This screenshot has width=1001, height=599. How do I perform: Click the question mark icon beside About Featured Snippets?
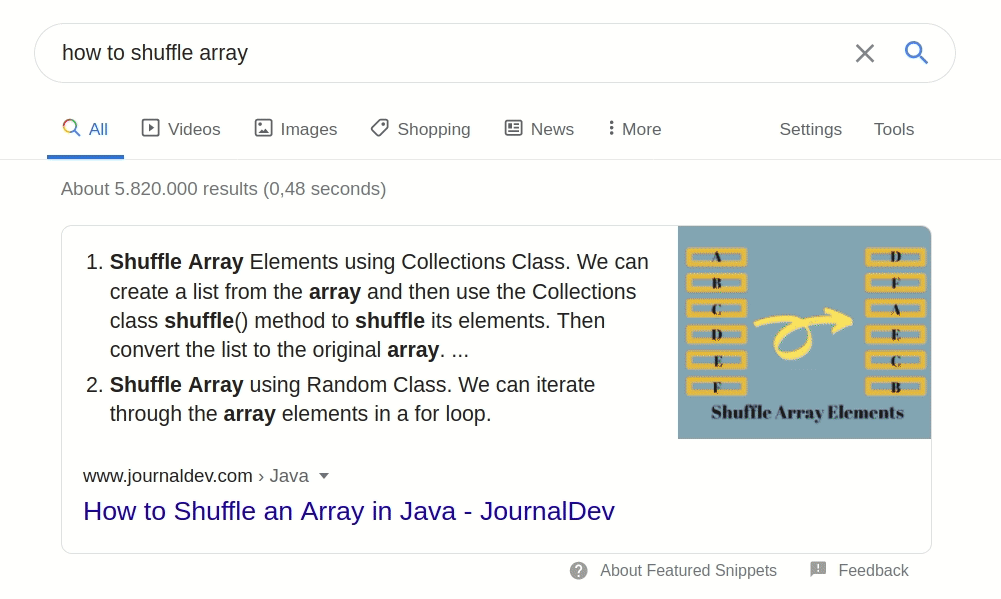coord(579,571)
